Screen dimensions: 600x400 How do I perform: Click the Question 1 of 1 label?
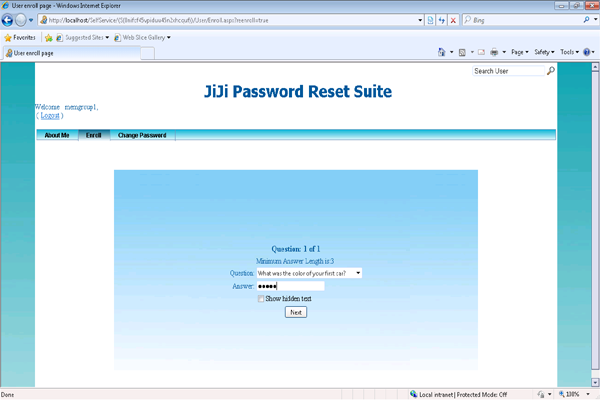296,249
